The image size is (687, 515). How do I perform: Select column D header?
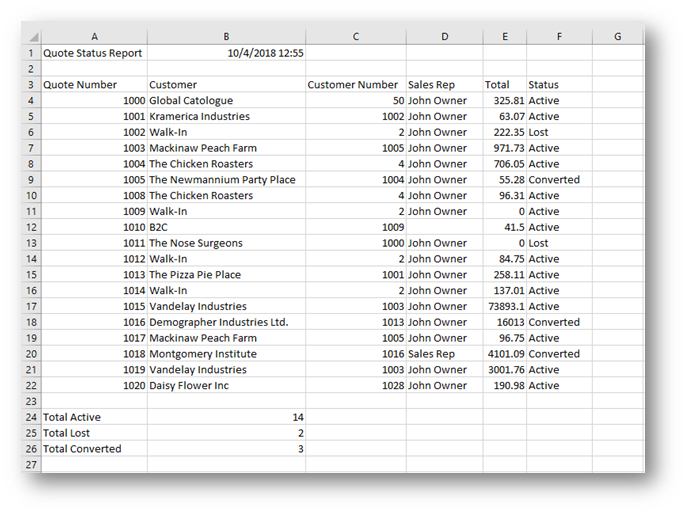445,37
